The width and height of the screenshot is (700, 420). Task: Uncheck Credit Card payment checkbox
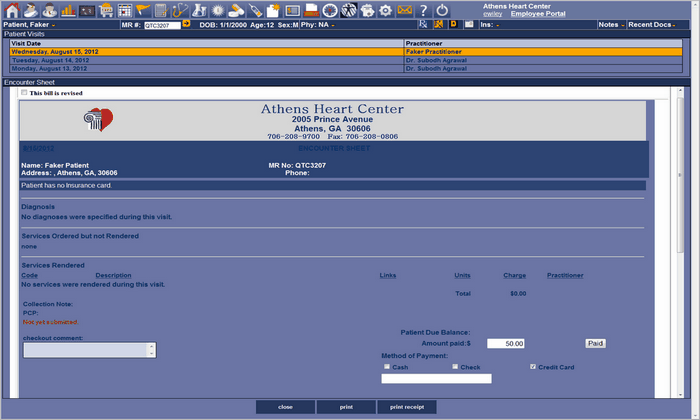click(533, 366)
